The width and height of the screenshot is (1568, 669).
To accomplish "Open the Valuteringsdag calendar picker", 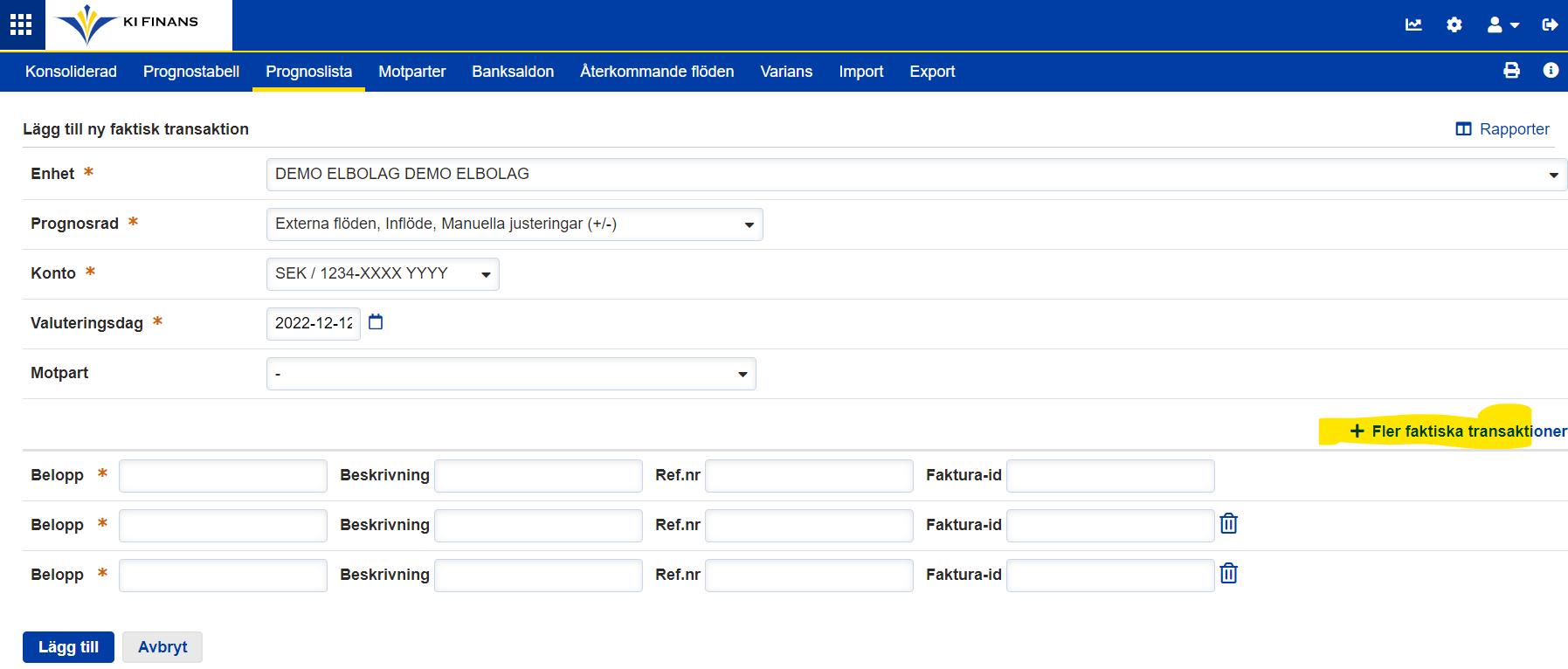I will click(x=376, y=322).
